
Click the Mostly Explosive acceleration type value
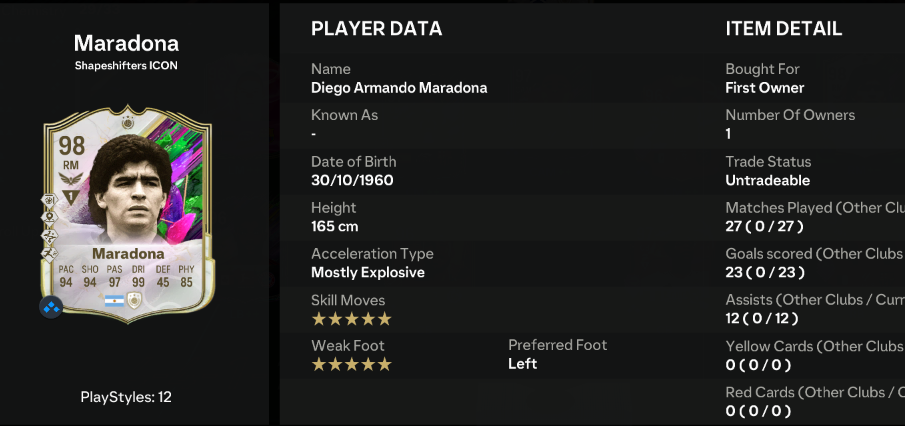[x=368, y=272]
